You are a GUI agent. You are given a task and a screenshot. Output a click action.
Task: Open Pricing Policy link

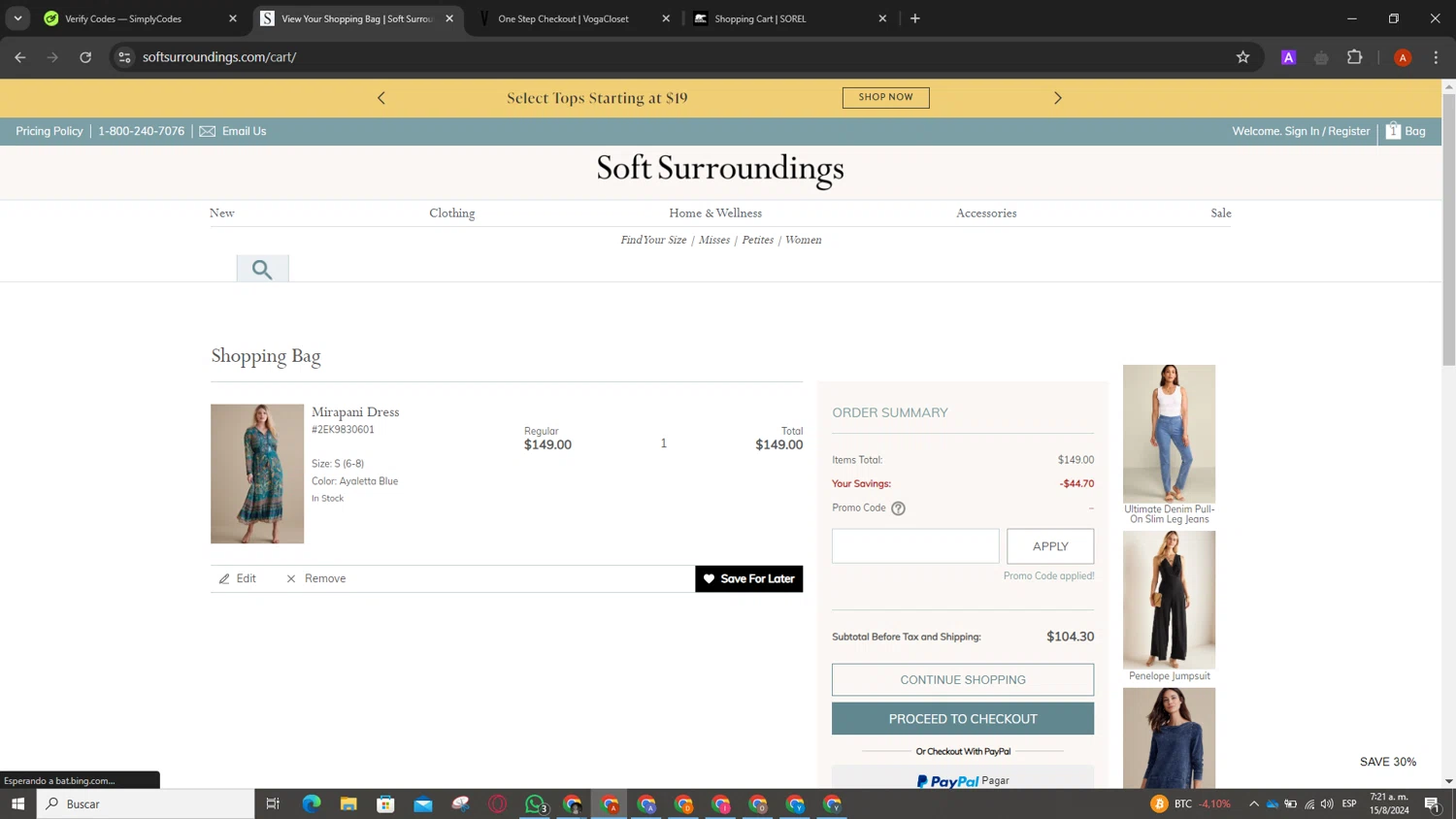point(50,131)
